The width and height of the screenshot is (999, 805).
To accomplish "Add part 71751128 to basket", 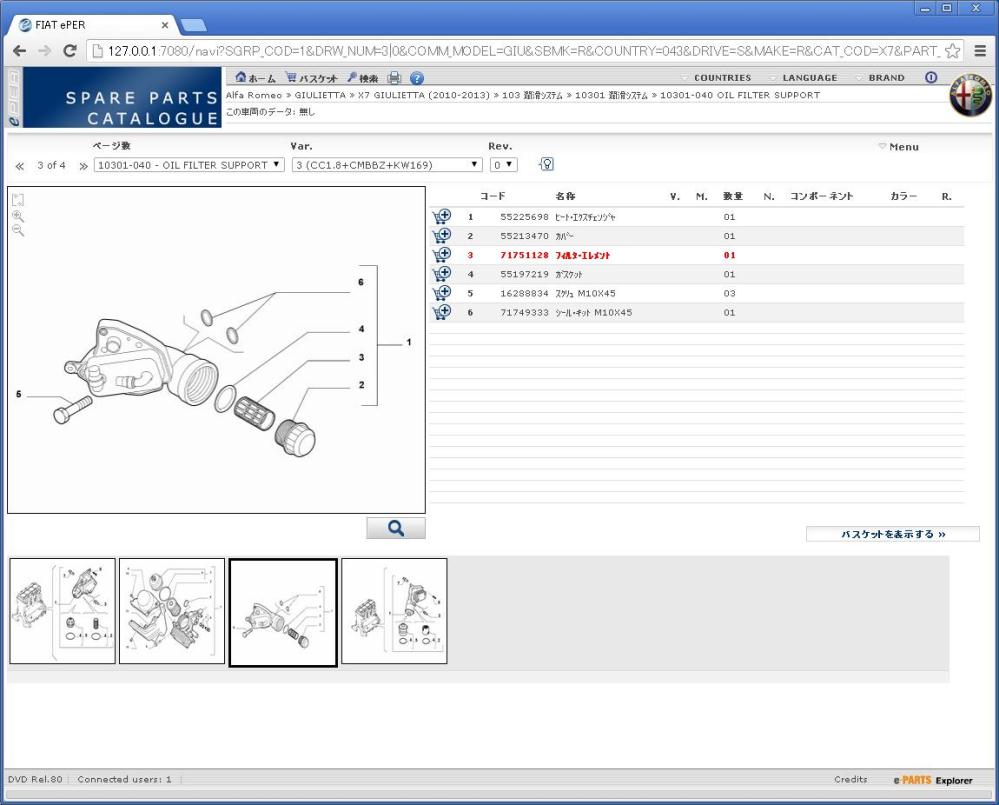I will pos(442,255).
